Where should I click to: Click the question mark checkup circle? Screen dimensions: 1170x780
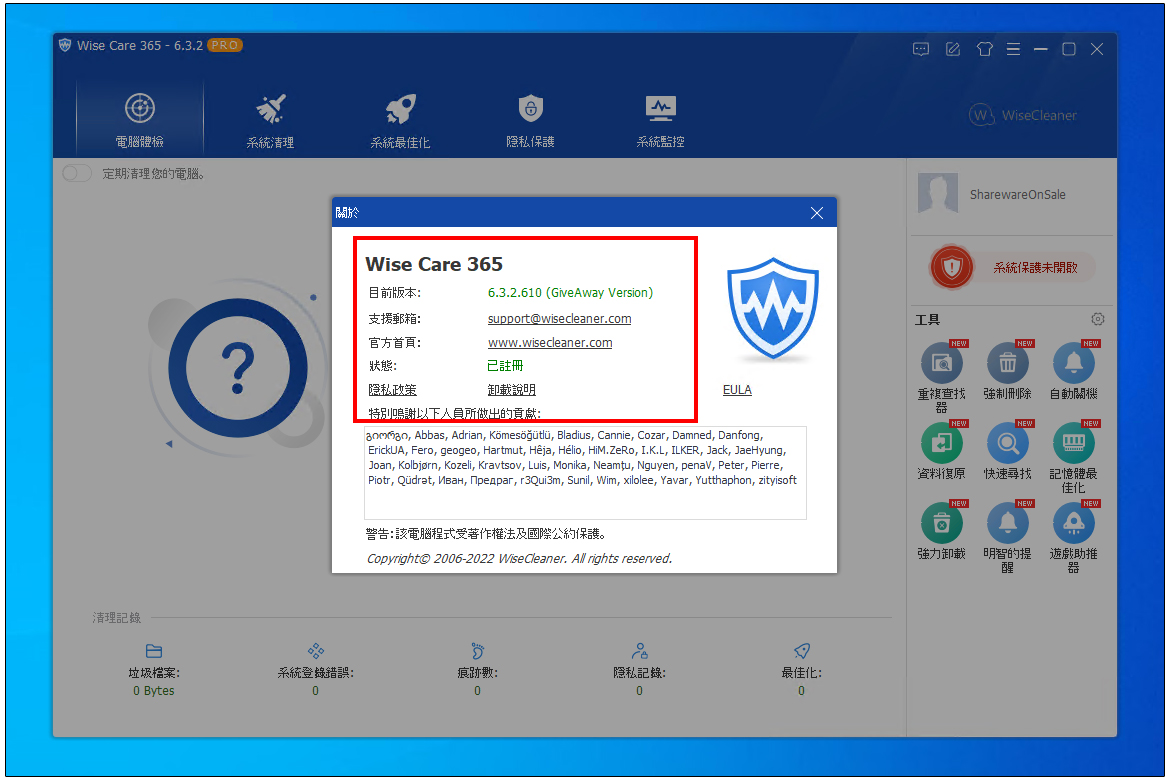(x=238, y=368)
